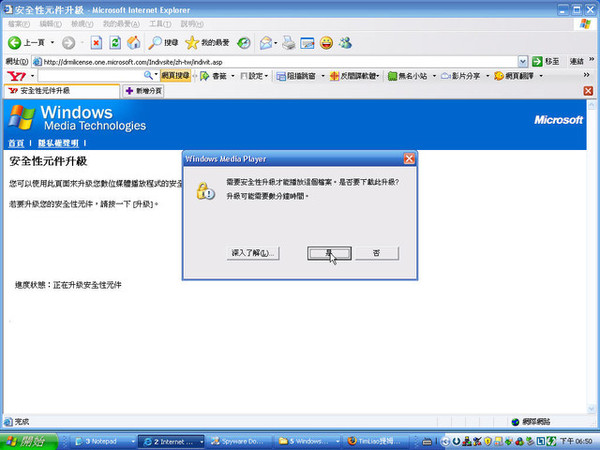This screenshot has height=450, width=600.
Task: Open the 說明 Help menu
Action: [192, 24]
